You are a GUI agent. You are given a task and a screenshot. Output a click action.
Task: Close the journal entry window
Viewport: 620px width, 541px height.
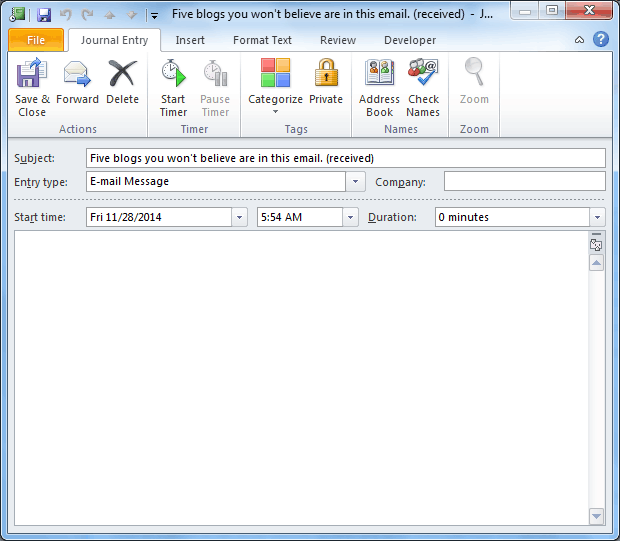(589, 11)
